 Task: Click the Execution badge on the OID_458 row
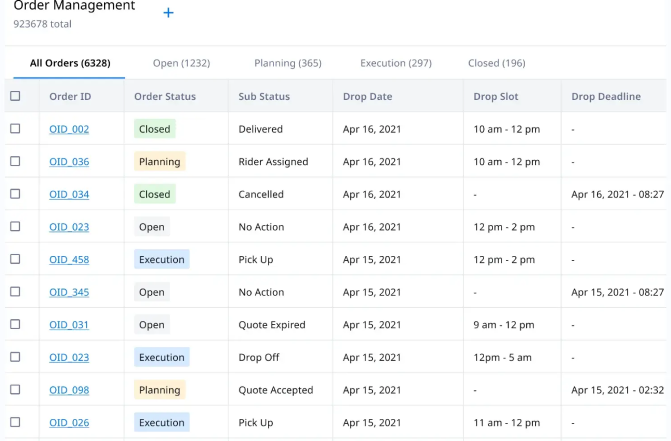161,259
